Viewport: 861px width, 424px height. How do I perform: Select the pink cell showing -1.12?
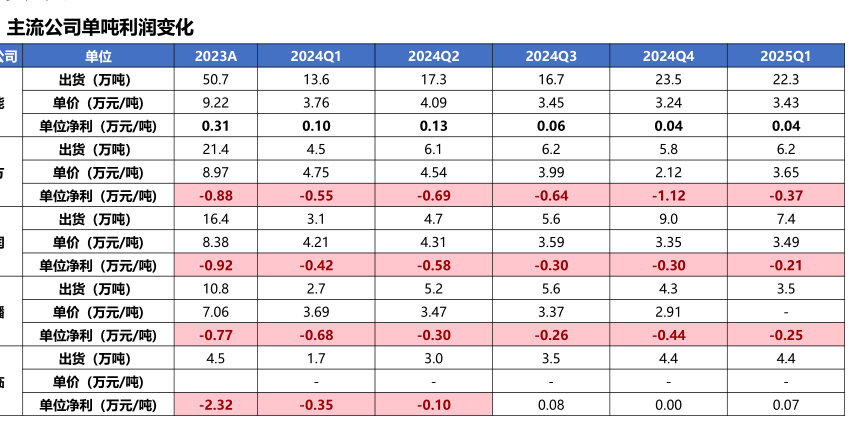point(668,196)
